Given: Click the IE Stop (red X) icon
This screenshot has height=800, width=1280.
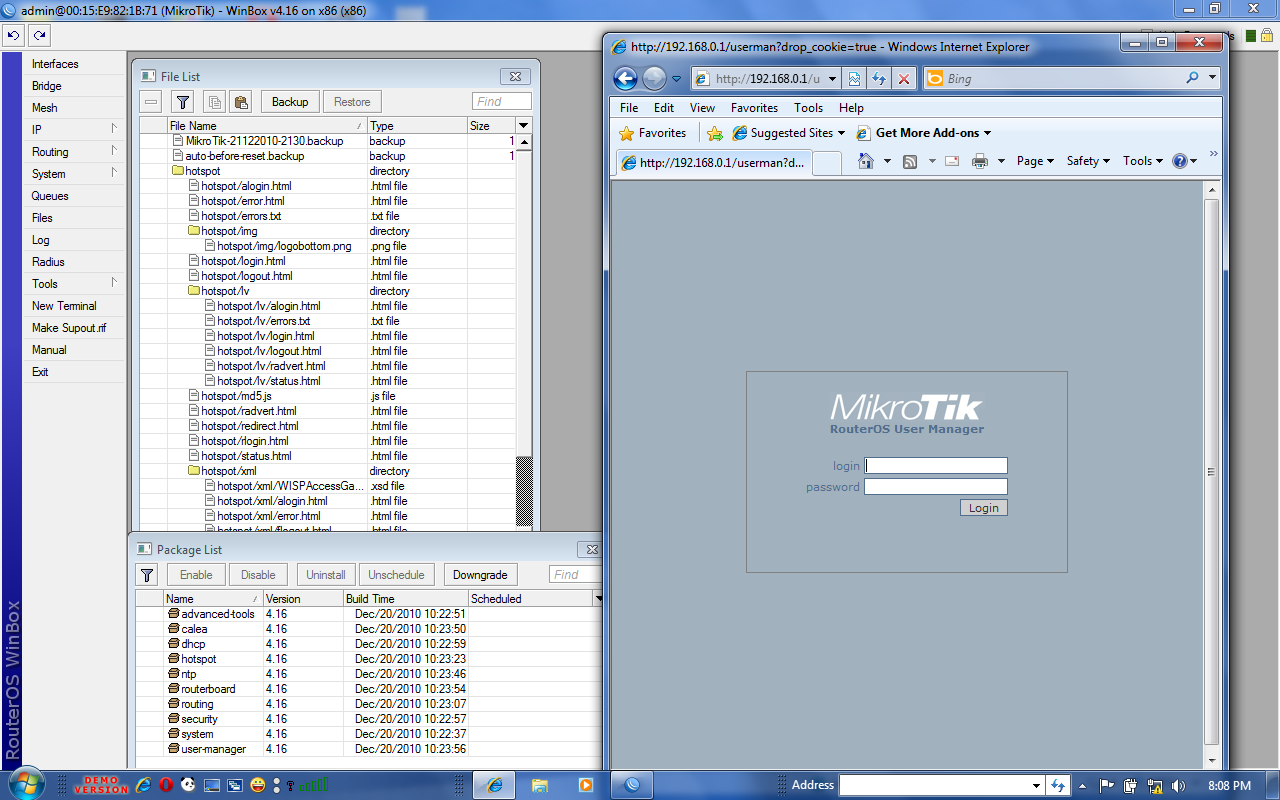Looking at the screenshot, I should (904, 79).
